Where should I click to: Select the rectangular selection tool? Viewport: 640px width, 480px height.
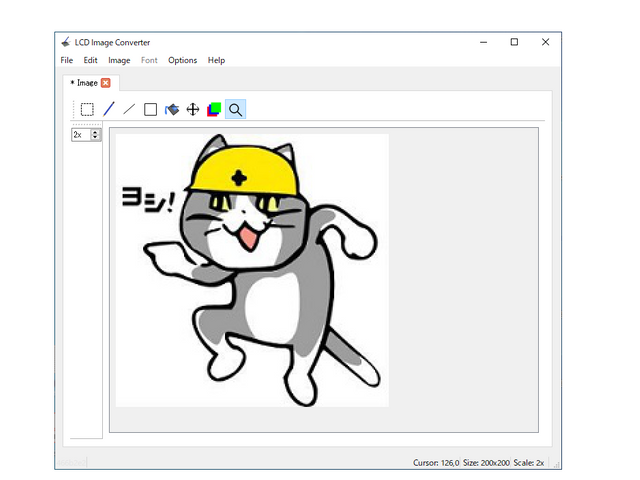(87, 109)
